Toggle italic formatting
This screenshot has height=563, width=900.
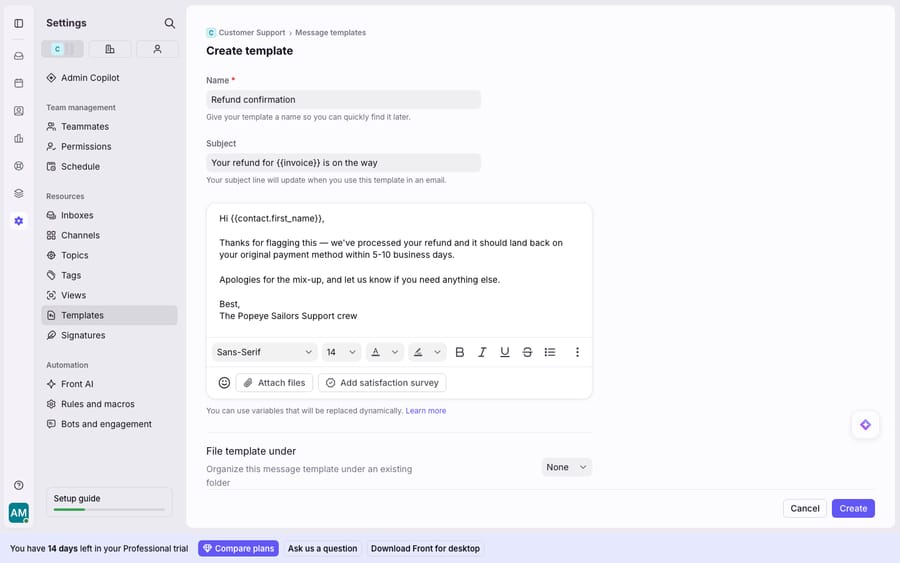(x=482, y=352)
